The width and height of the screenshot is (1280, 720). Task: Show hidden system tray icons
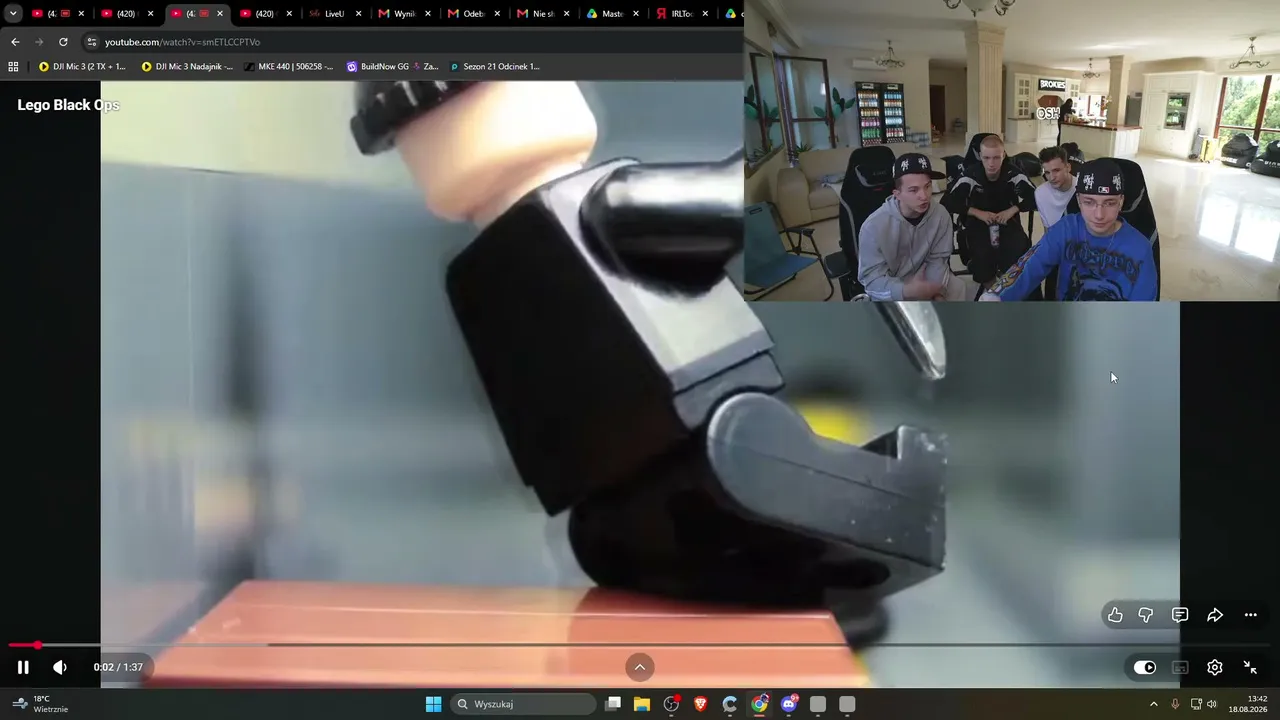pyautogui.click(x=1153, y=704)
